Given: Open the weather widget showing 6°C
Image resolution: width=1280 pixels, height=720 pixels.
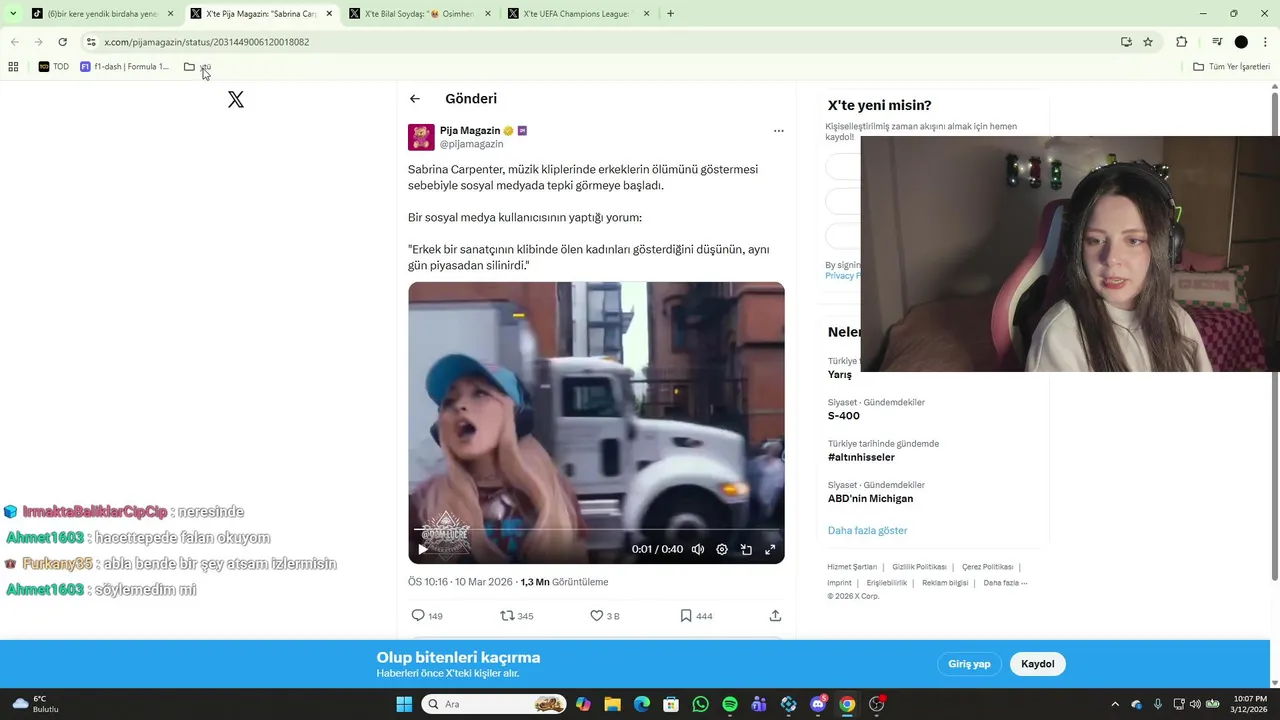Looking at the screenshot, I should point(35,704).
